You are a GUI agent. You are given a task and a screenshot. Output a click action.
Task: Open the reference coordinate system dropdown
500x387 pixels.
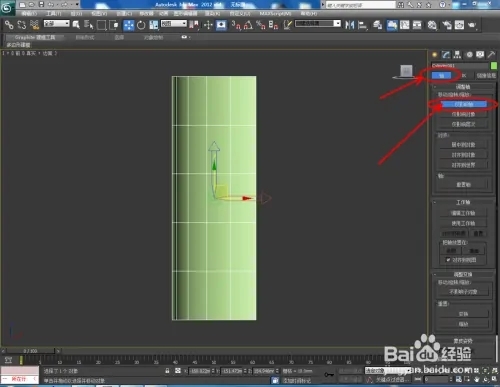click(173, 23)
